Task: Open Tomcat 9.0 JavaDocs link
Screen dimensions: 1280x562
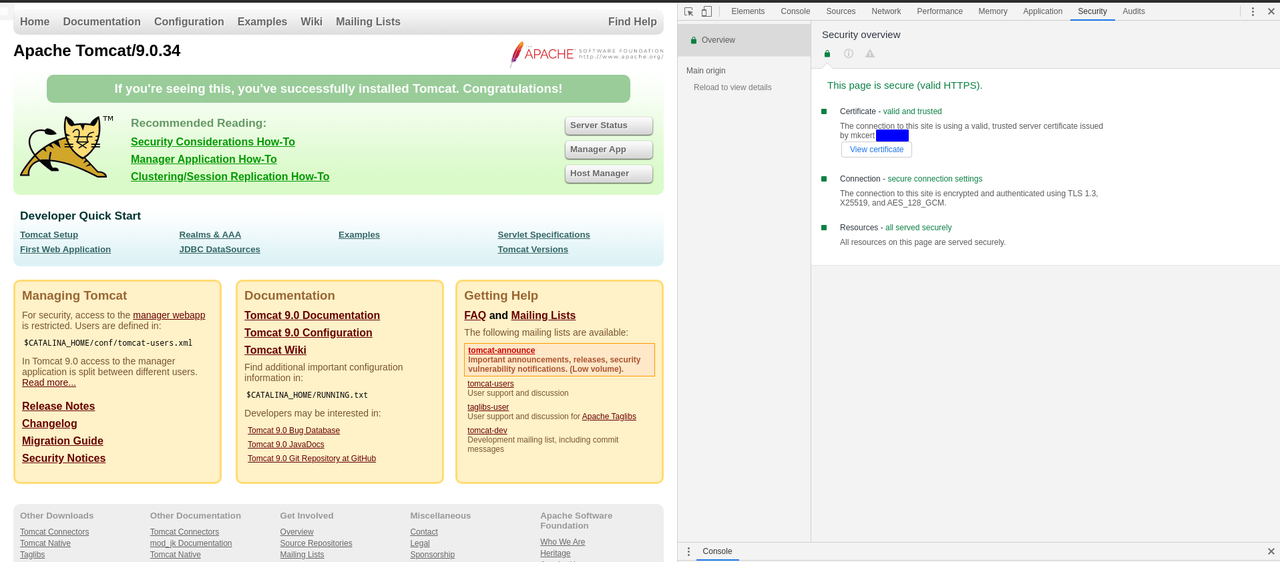Action: (286, 445)
